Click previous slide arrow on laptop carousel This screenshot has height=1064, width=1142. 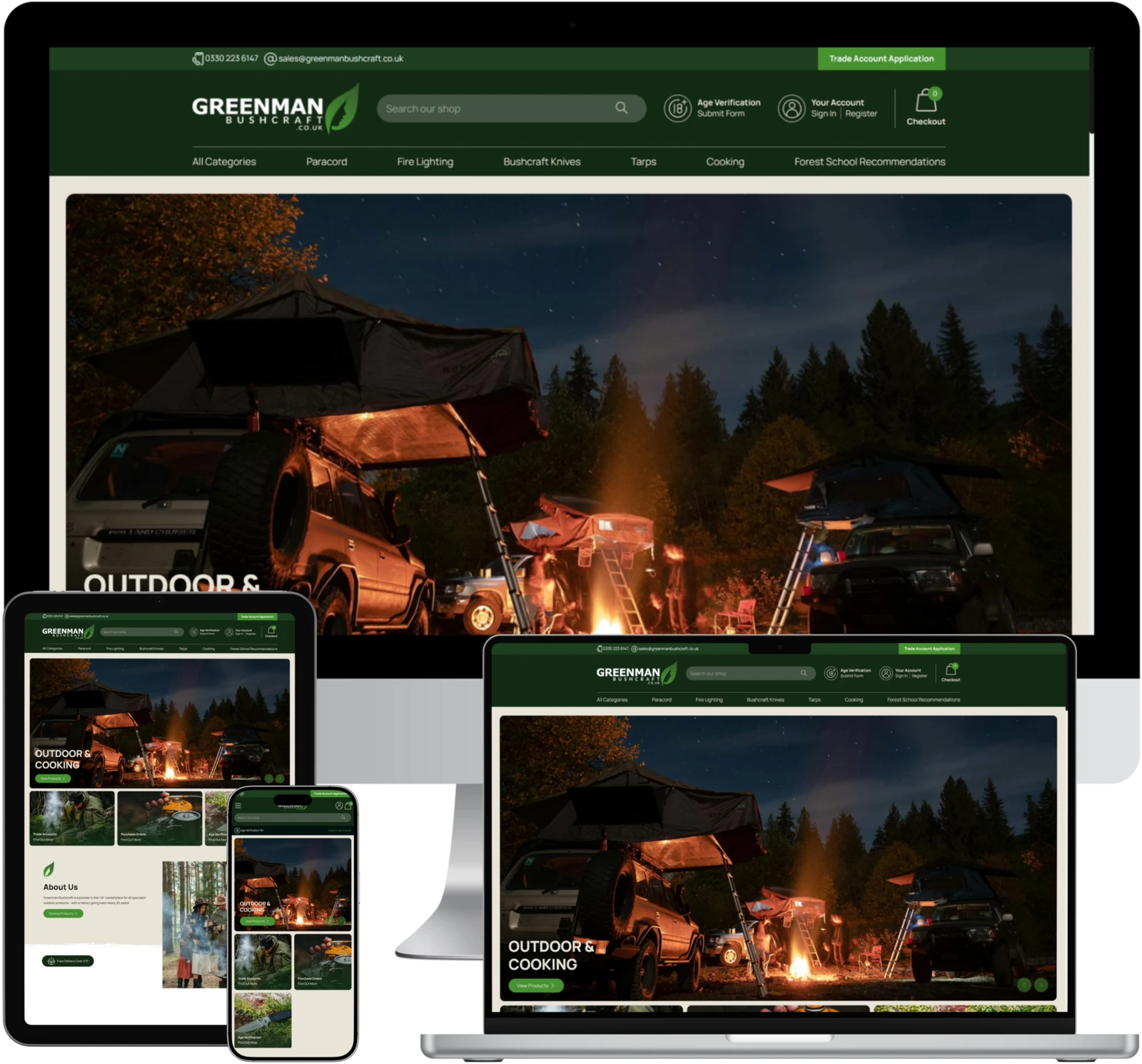[1024, 985]
